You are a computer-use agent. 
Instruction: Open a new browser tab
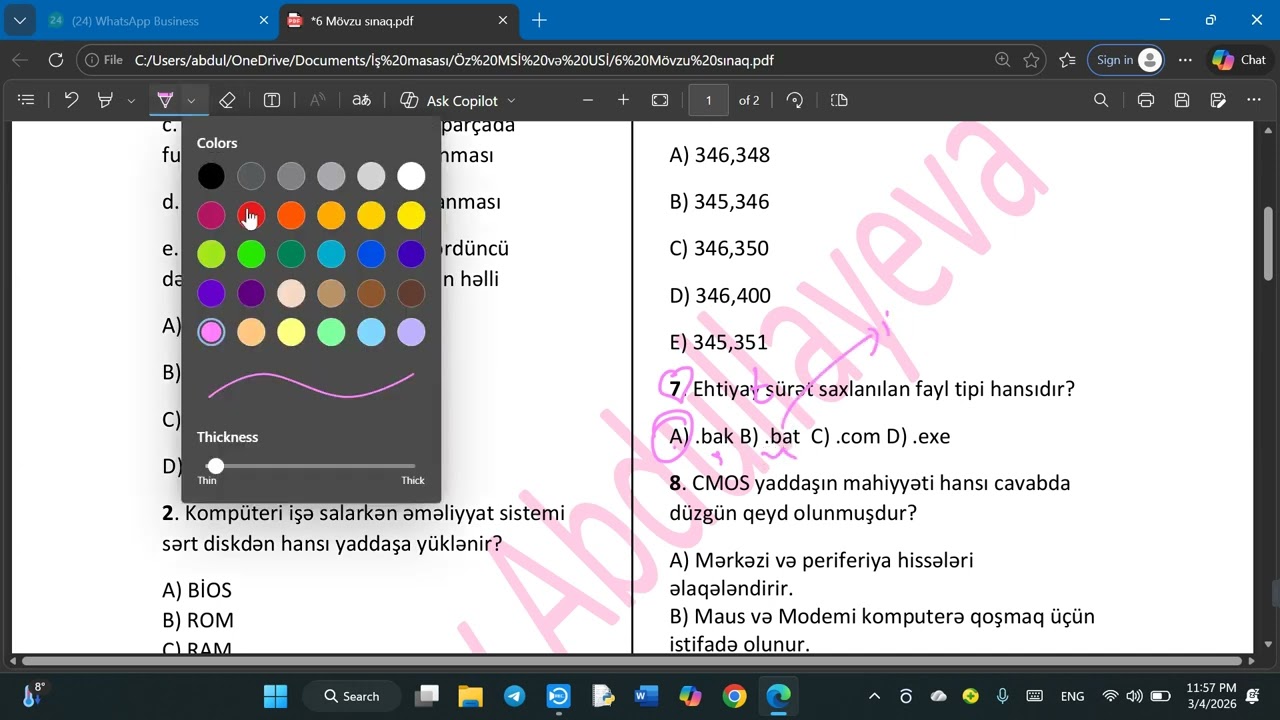[x=539, y=21]
